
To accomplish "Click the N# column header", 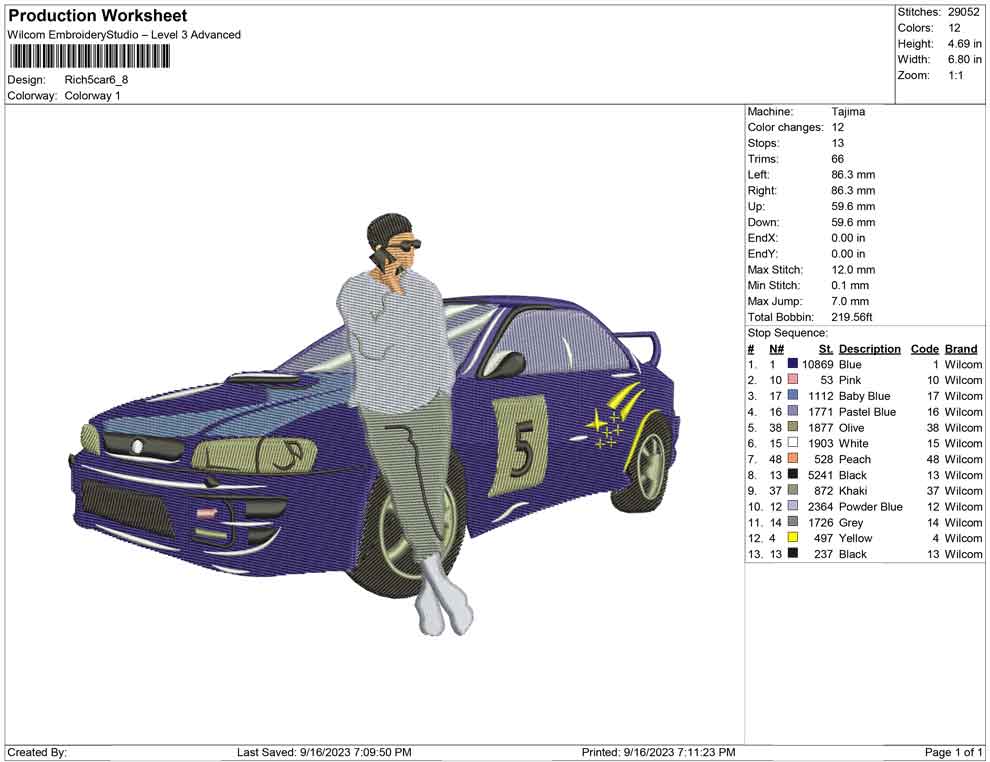I will coord(776,348).
